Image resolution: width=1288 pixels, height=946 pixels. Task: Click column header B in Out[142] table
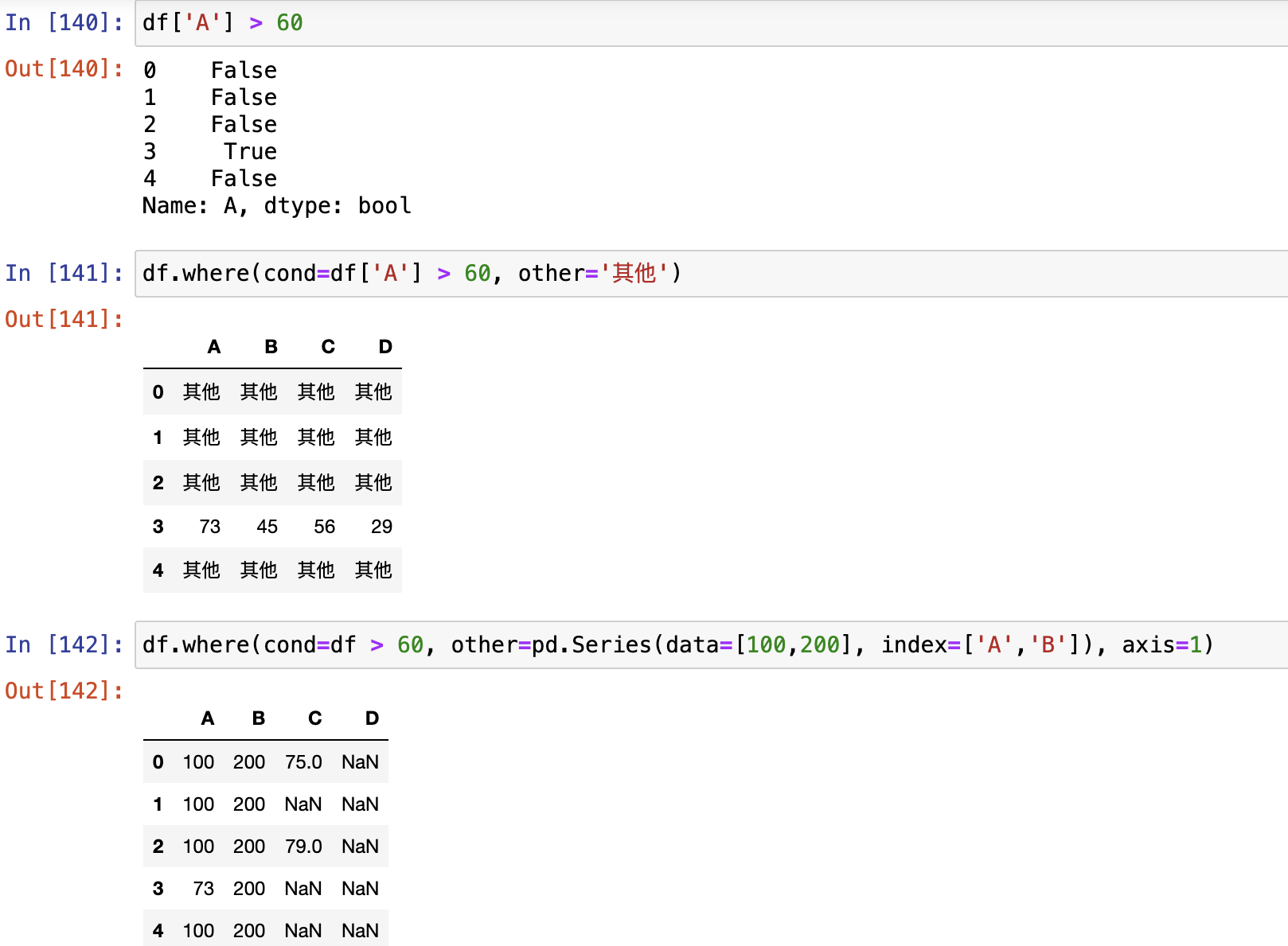point(259,718)
